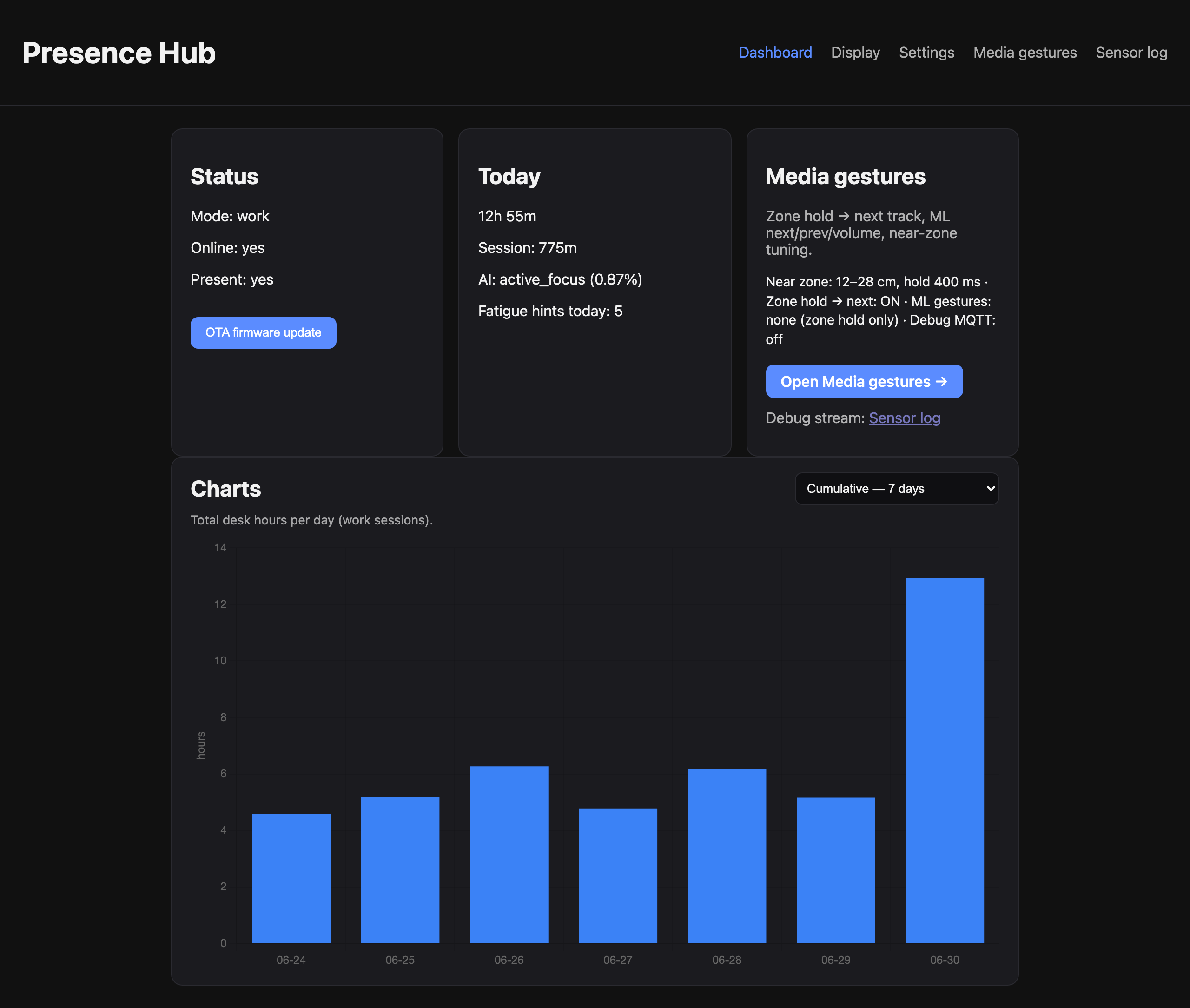Select the 06-25 bar in the chart

click(x=400, y=870)
